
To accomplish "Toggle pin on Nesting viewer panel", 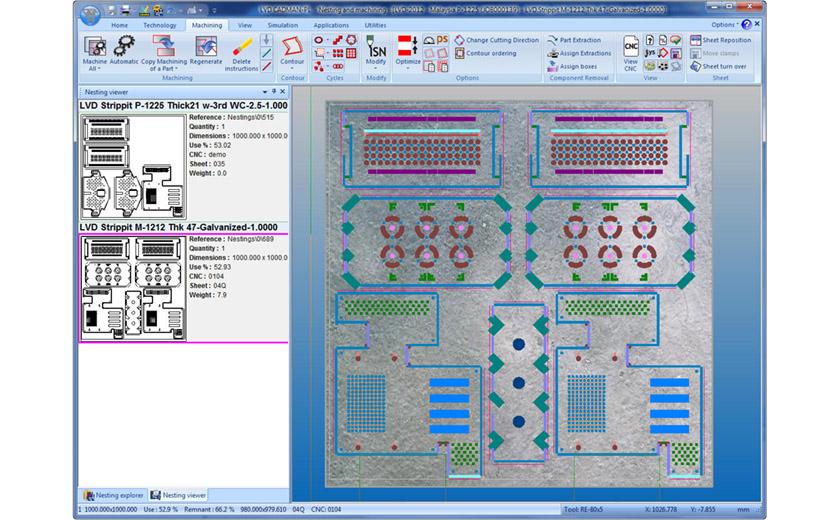I will click(x=274, y=91).
